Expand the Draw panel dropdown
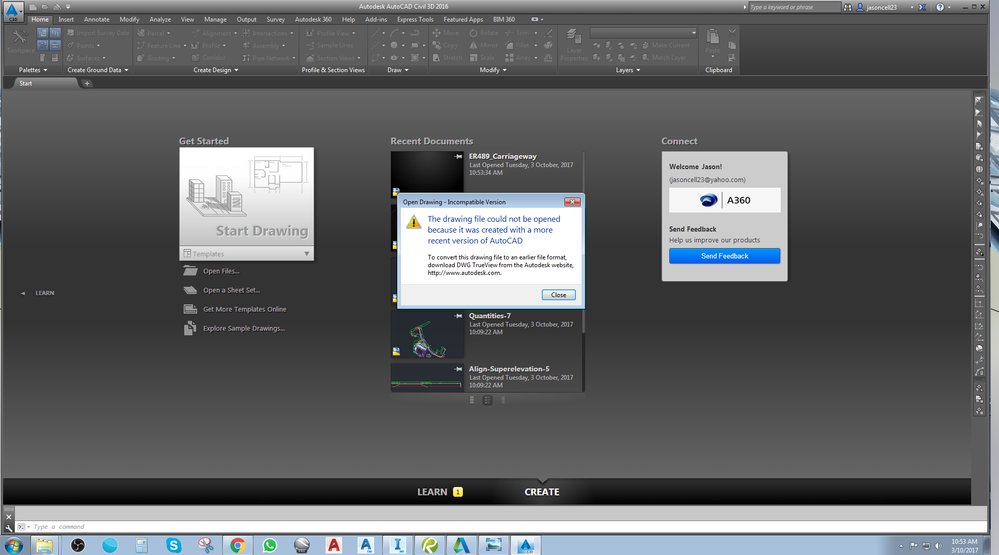Viewport: 999px width, 555px height. pyautogui.click(x=398, y=70)
